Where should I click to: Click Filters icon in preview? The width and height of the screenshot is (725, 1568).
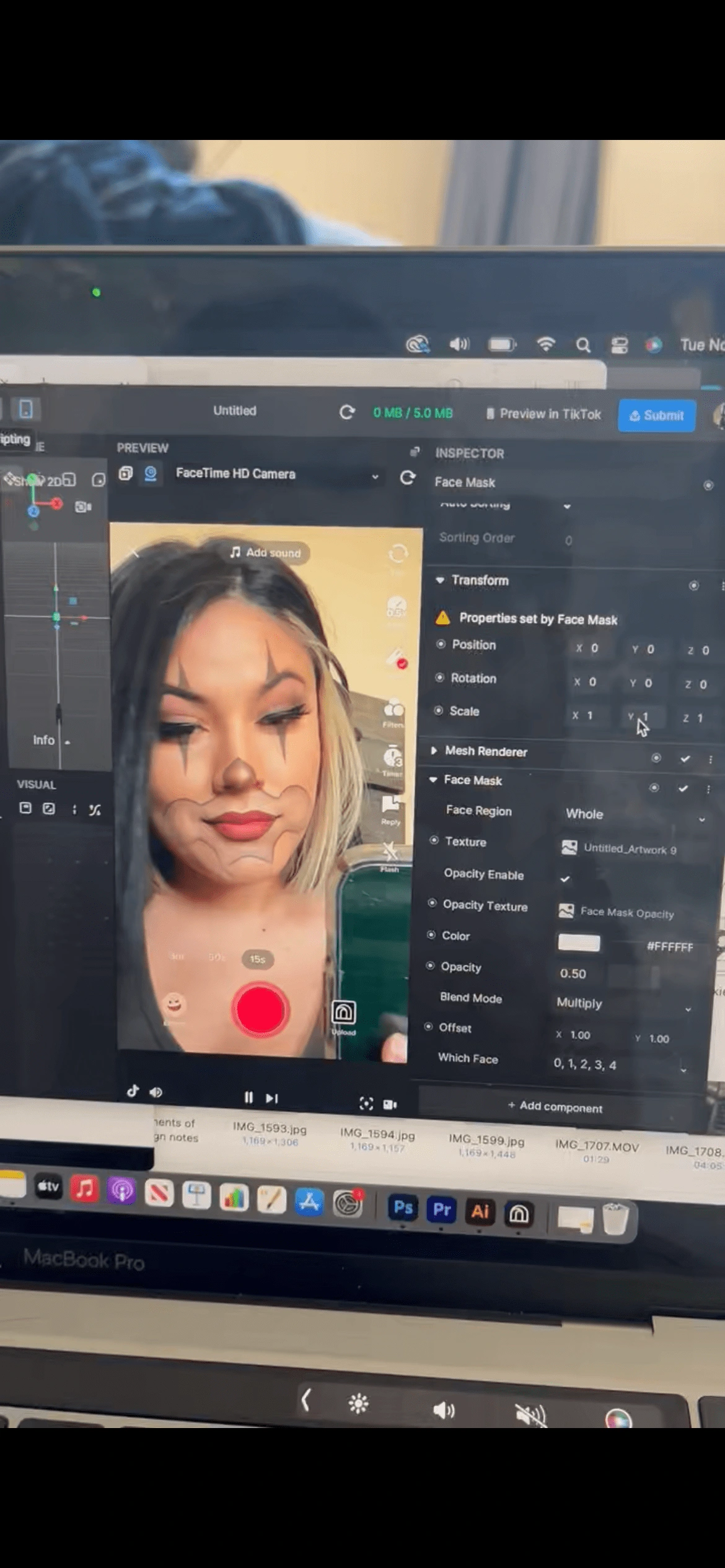pos(393,712)
